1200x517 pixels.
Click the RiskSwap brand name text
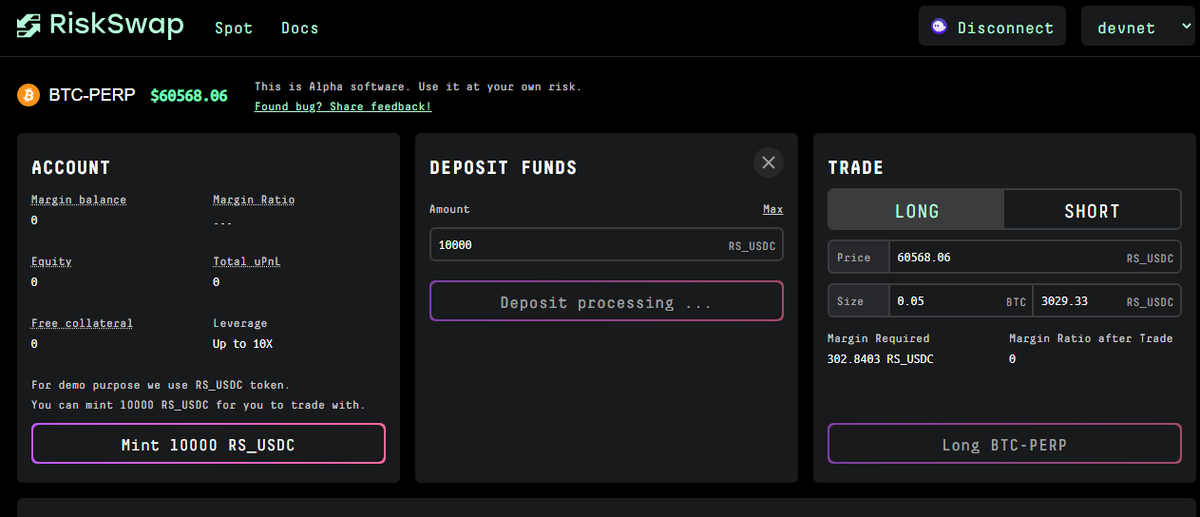[118, 25]
